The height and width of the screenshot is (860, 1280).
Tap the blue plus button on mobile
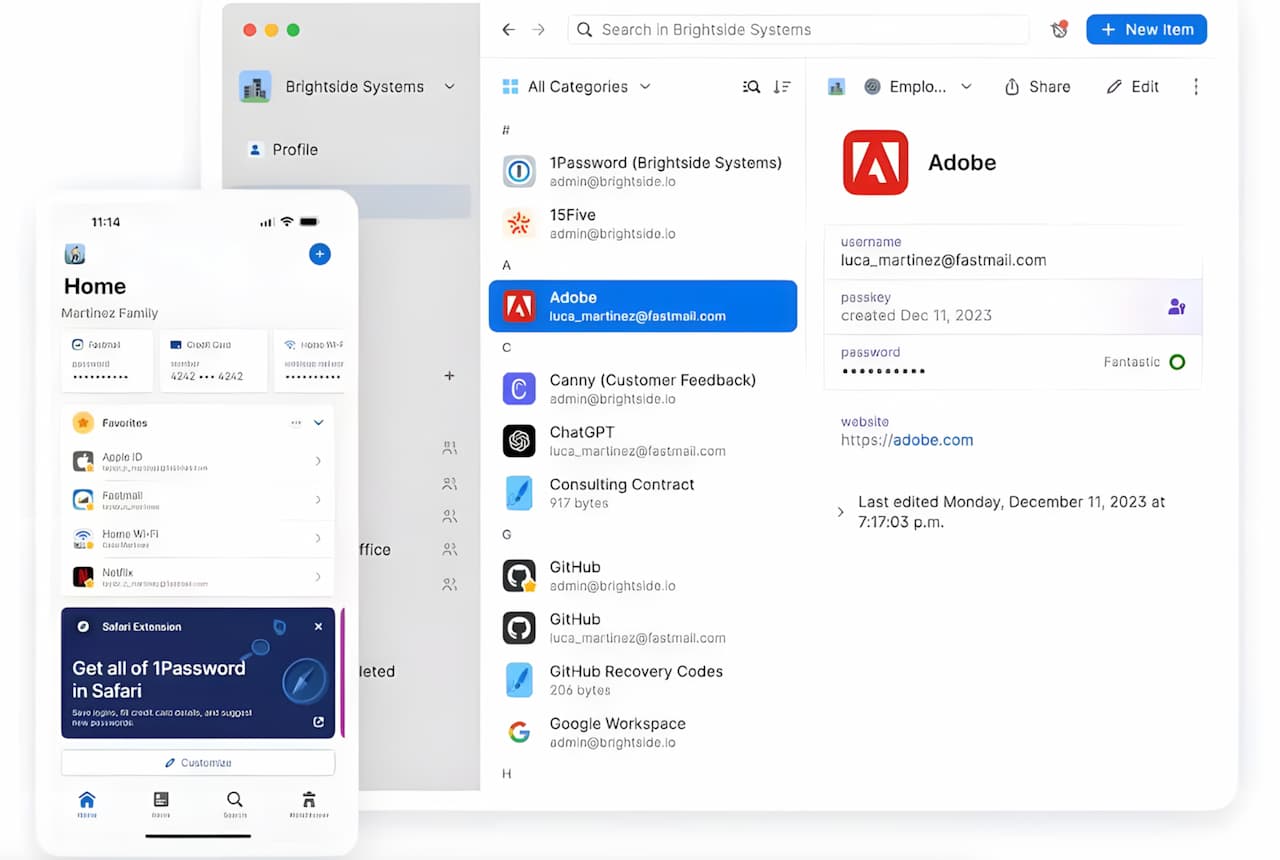point(319,254)
